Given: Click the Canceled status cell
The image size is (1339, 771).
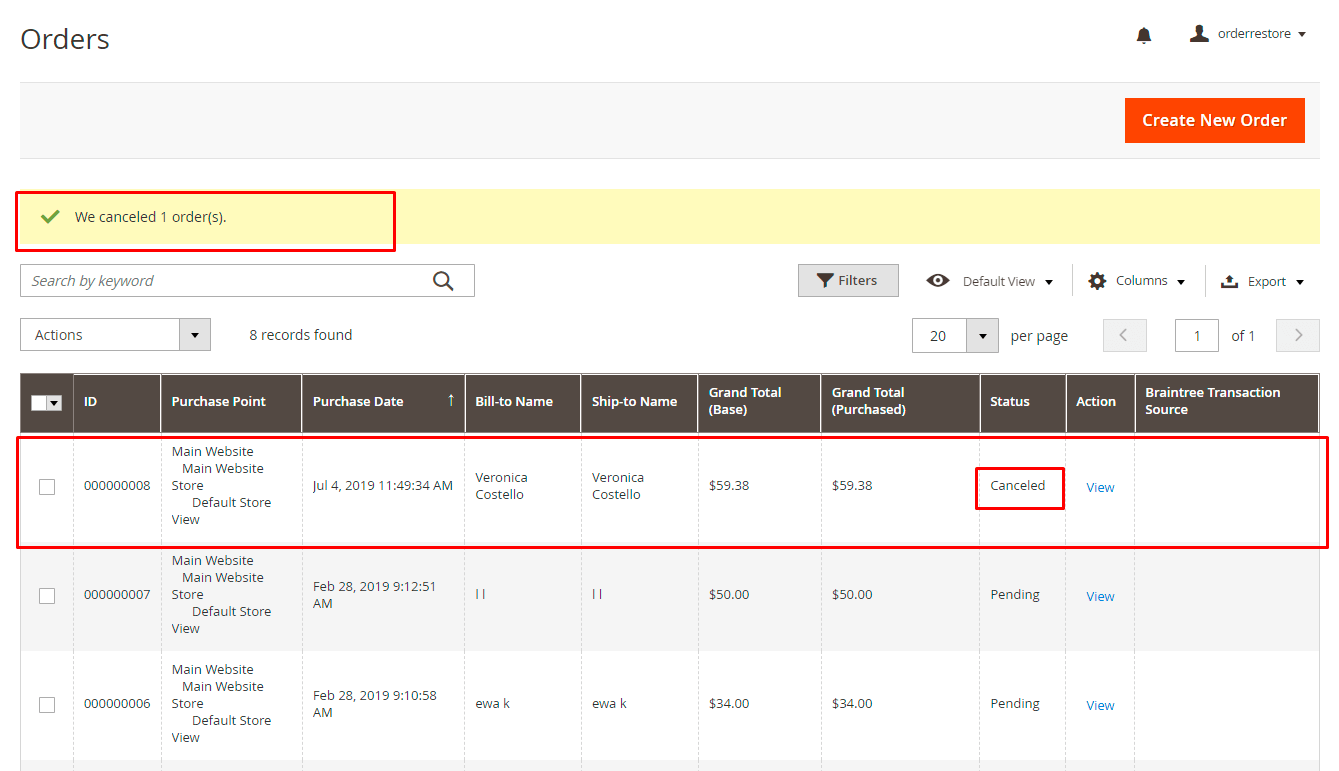Looking at the screenshot, I should point(1018,486).
